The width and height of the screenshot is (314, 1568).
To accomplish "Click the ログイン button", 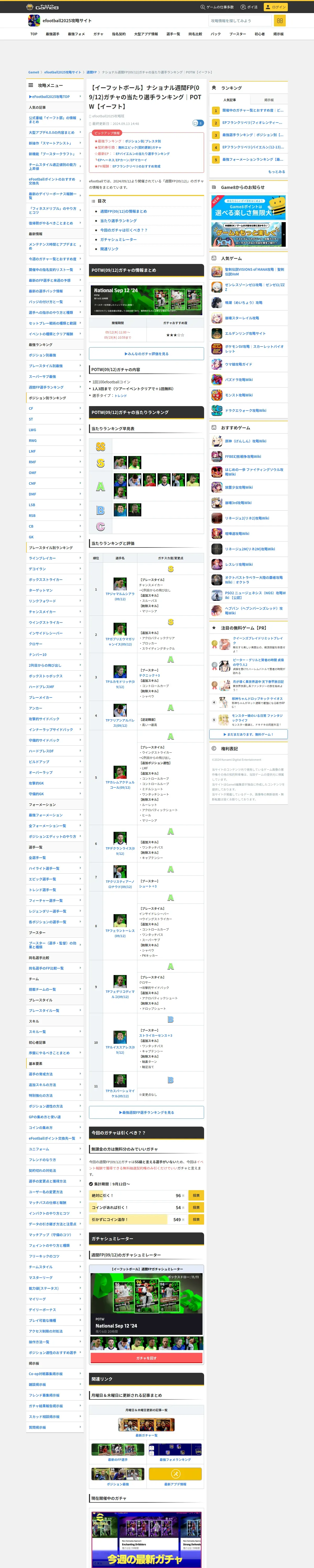I will 276,7.
